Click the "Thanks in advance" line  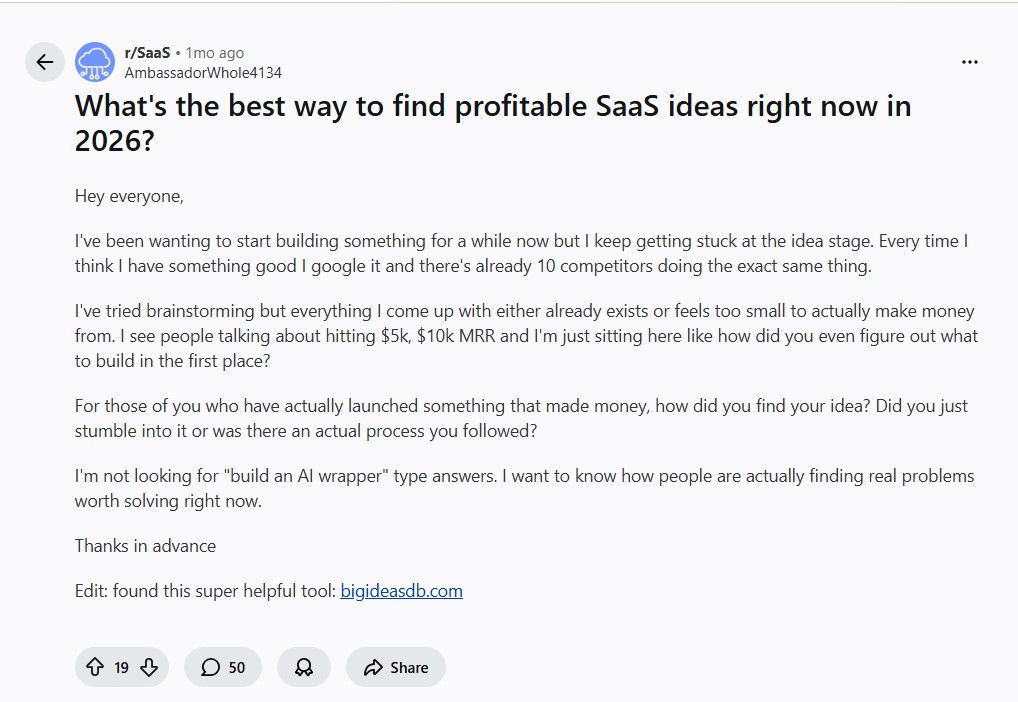tap(145, 546)
